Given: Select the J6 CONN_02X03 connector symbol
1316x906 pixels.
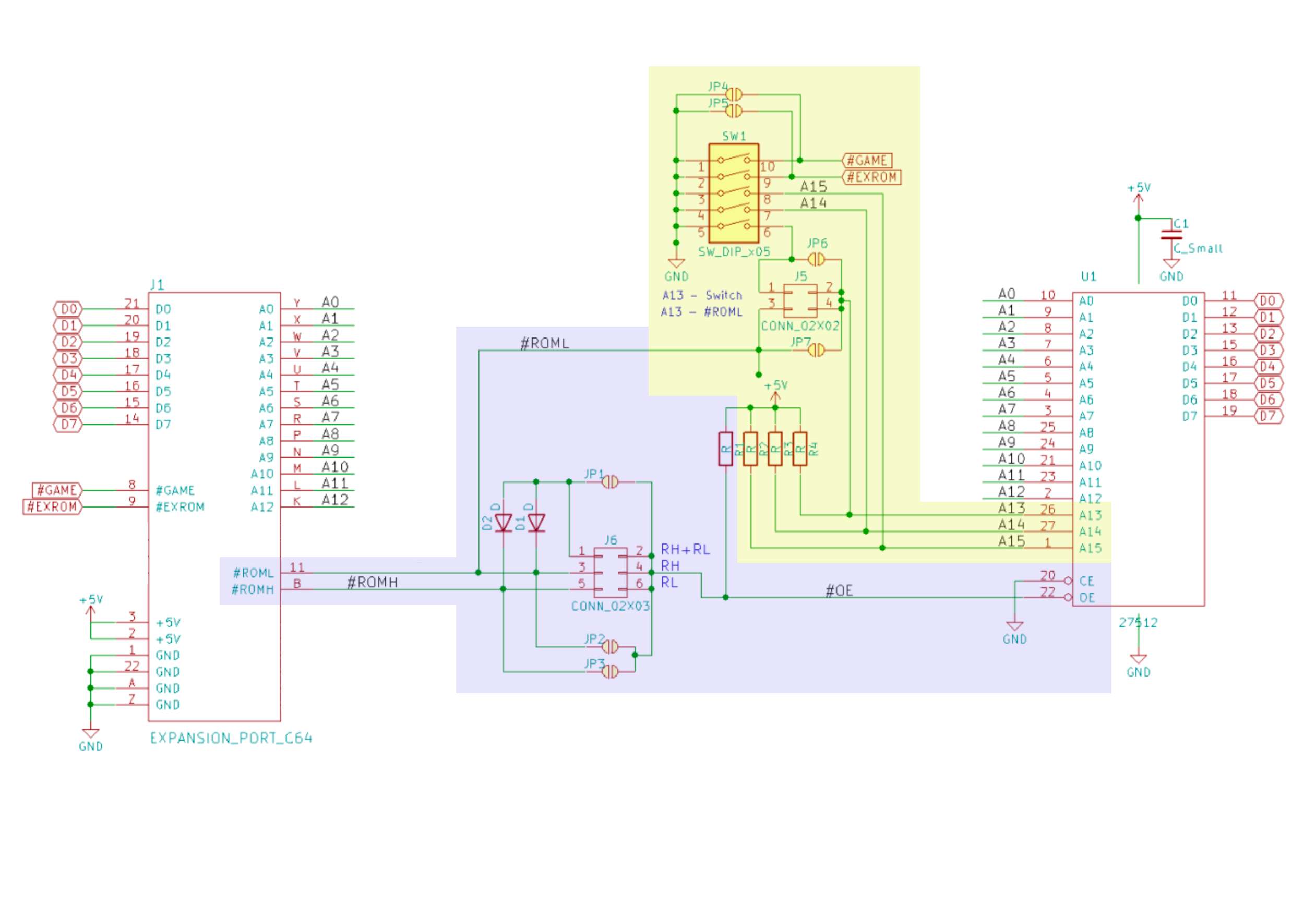Looking at the screenshot, I should pos(611,572).
